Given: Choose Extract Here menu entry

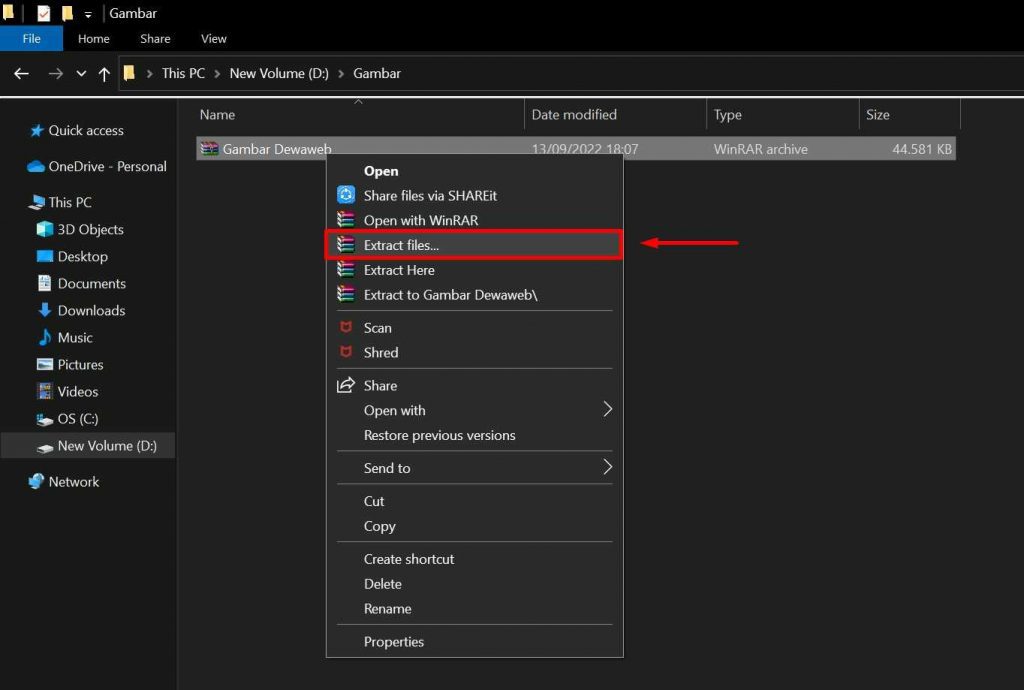Looking at the screenshot, I should [x=399, y=270].
